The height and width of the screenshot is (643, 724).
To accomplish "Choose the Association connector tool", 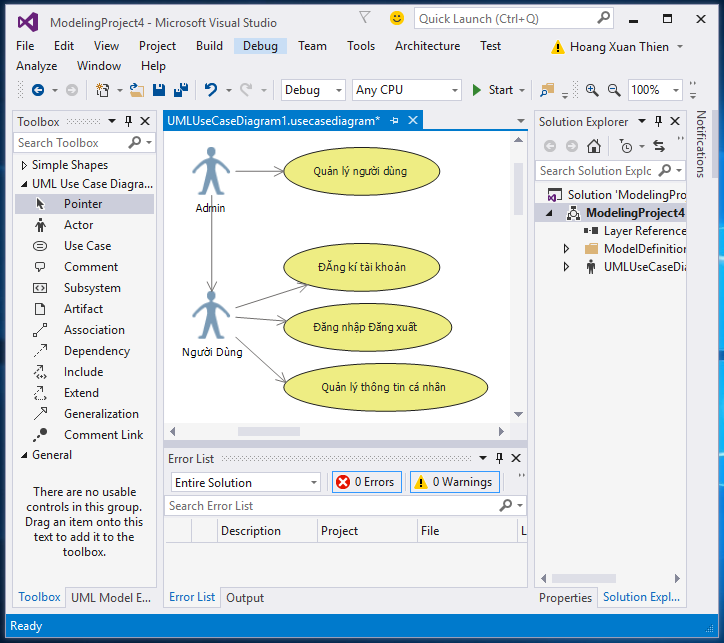I will pos(94,330).
